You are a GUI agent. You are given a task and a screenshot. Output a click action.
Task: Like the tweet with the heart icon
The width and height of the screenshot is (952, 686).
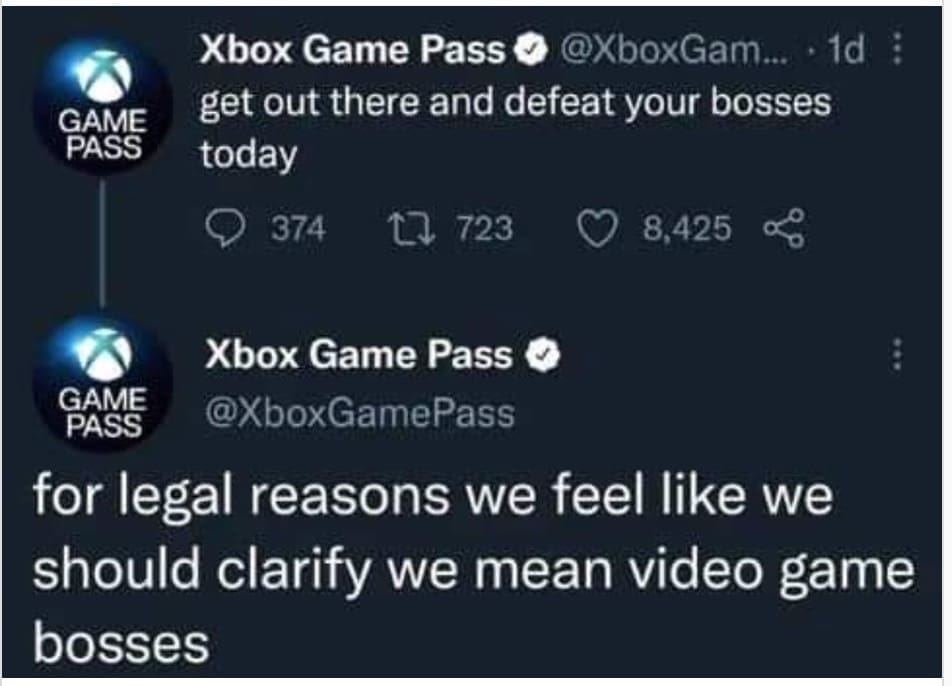(x=596, y=231)
